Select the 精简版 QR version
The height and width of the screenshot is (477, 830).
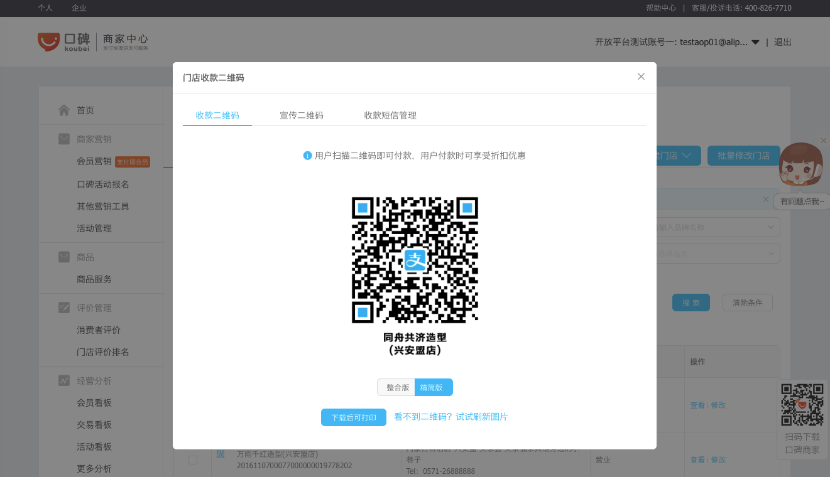tap(434, 387)
